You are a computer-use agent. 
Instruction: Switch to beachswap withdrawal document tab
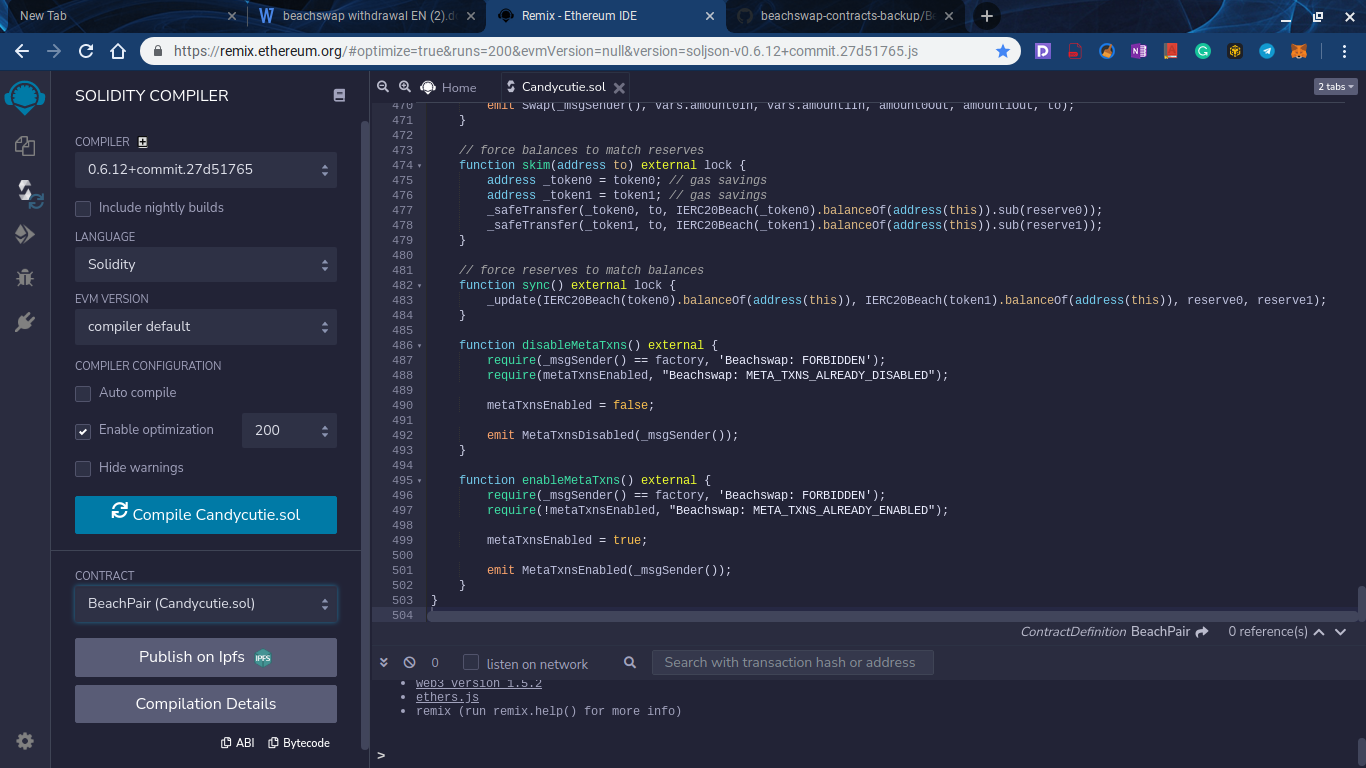[365, 16]
